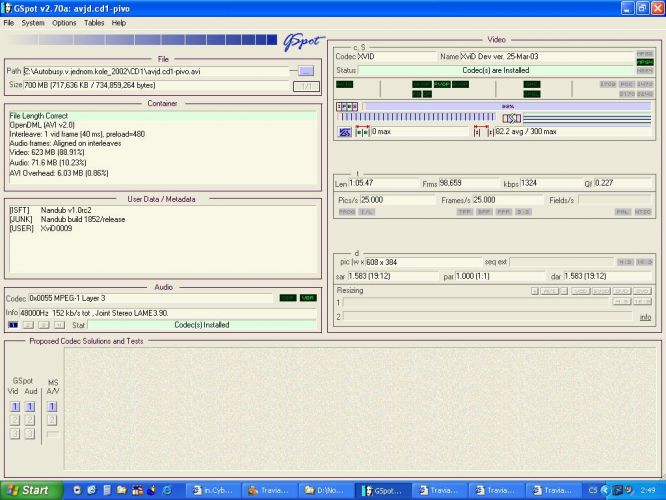
Task: Click the par field 1.000 (1:1)
Action: pos(500,276)
